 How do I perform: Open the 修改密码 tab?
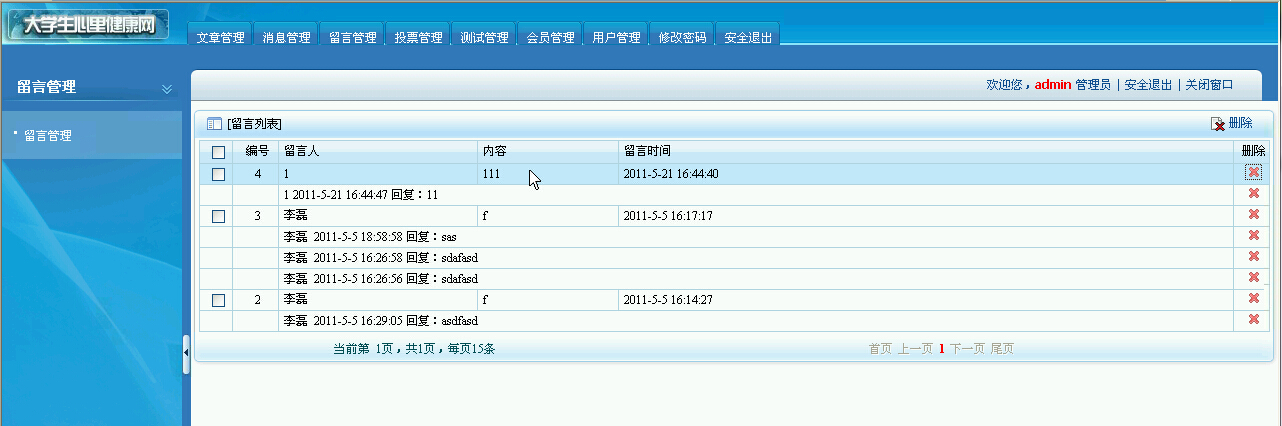682,37
